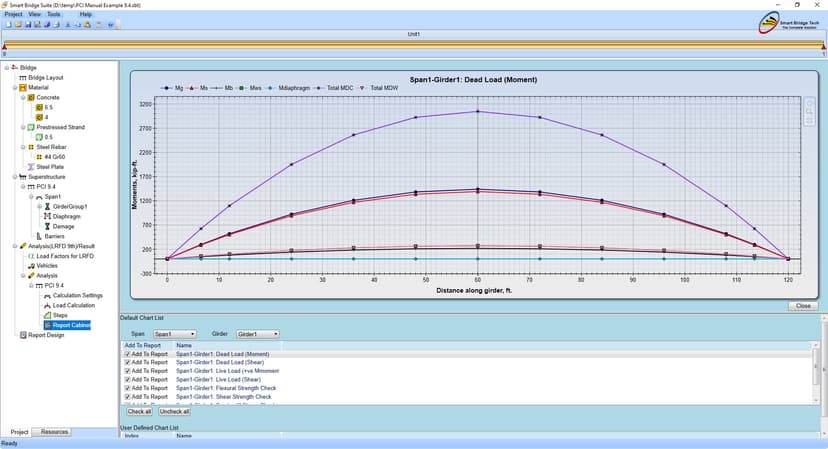
Task: Close the chart with Close button
Action: (803, 306)
